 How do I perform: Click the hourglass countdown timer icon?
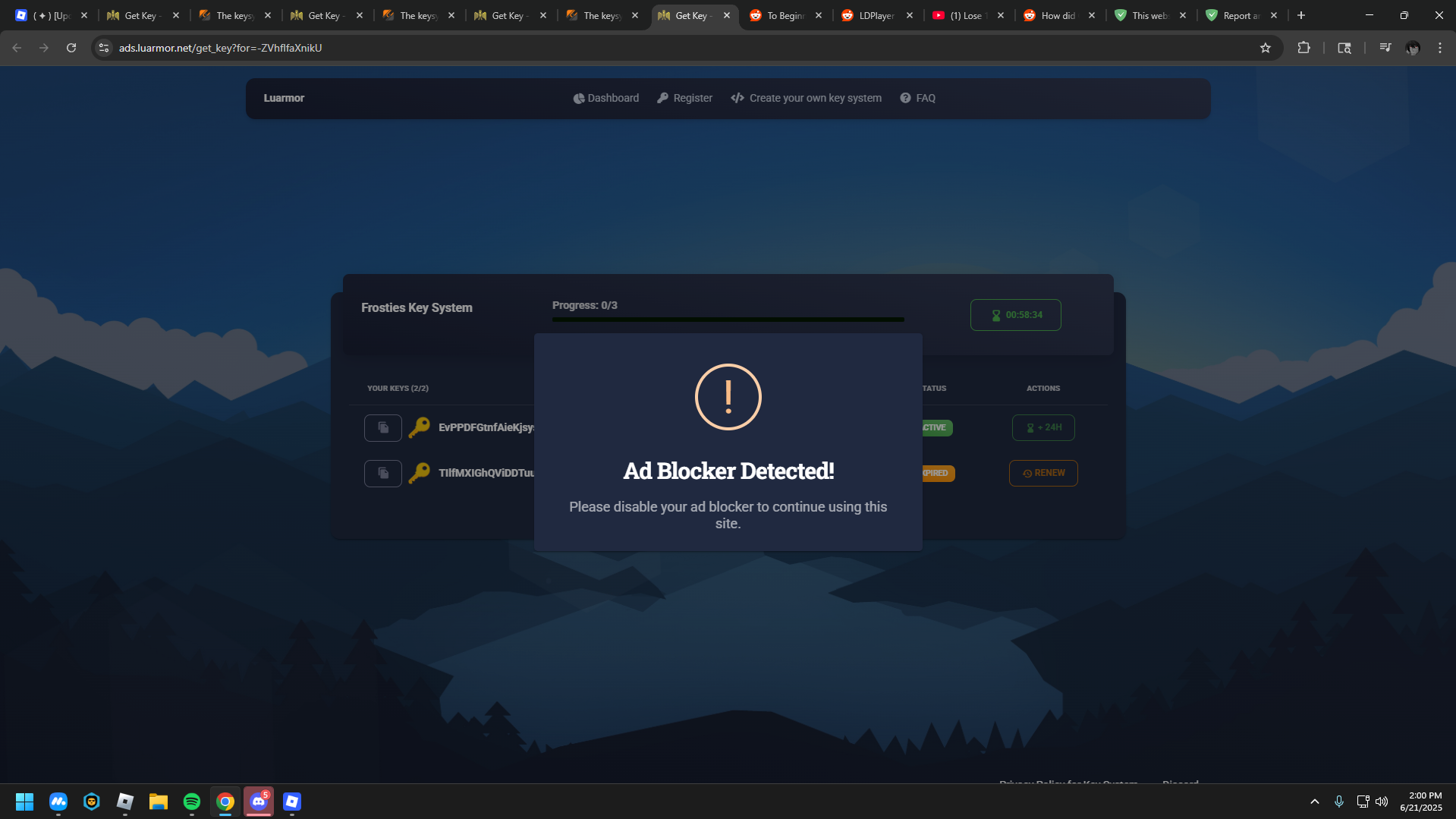(x=995, y=314)
